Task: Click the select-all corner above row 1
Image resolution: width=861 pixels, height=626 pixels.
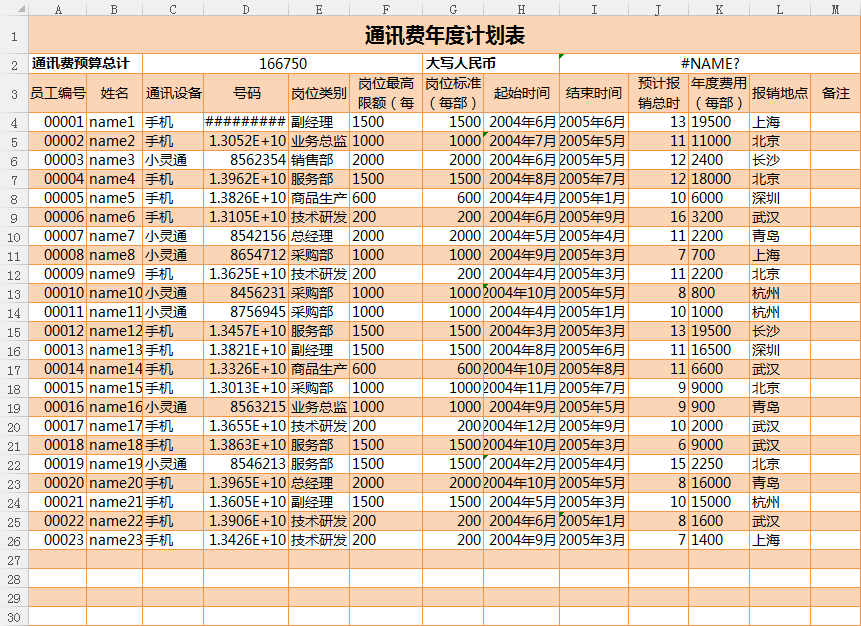Action: [14, 9]
